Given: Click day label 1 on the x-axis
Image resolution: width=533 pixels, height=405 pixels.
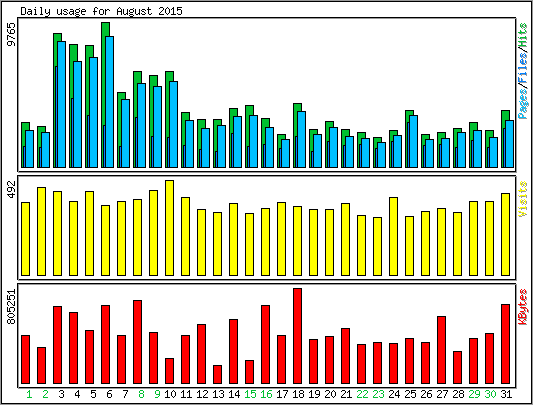Looking at the screenshot, I should pyautogui.click(x=29, y=394).
